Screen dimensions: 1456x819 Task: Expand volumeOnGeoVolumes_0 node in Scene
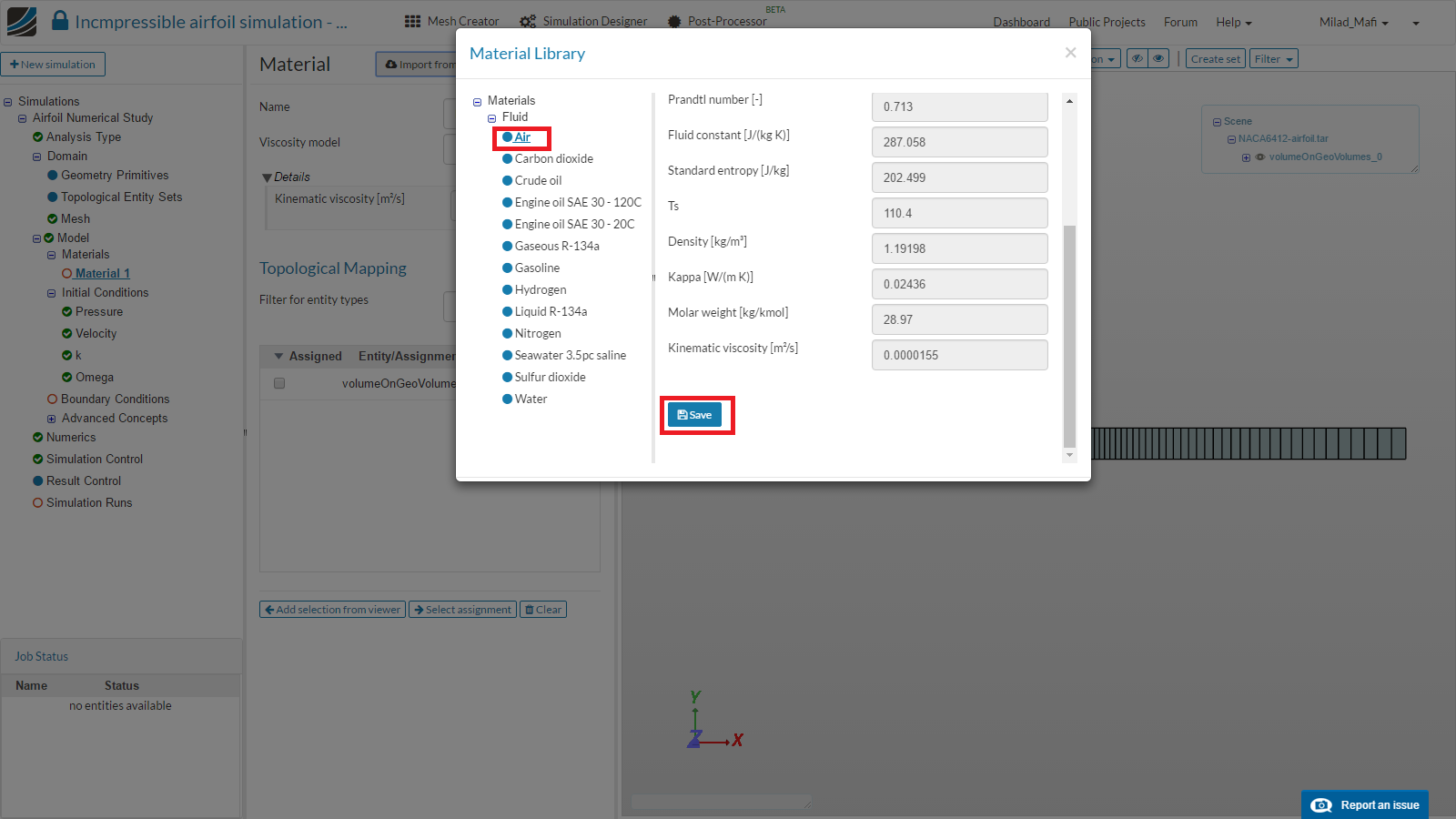click(1246, 157)
